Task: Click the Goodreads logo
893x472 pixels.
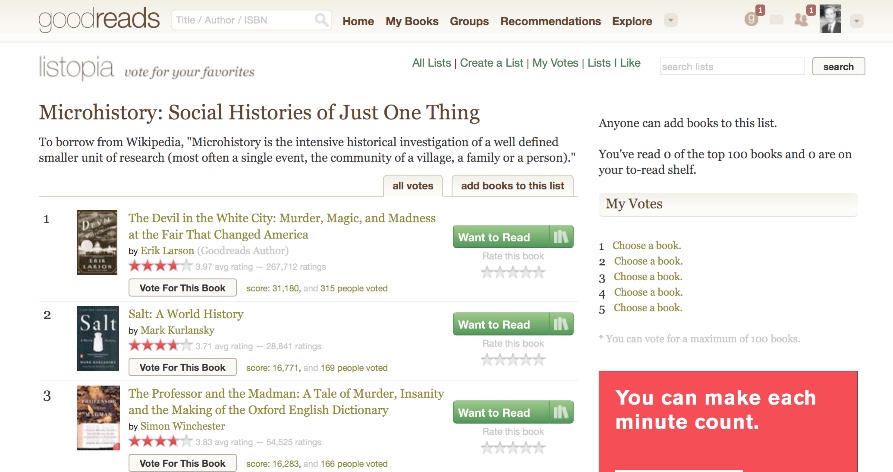Action: click(99, 19)
